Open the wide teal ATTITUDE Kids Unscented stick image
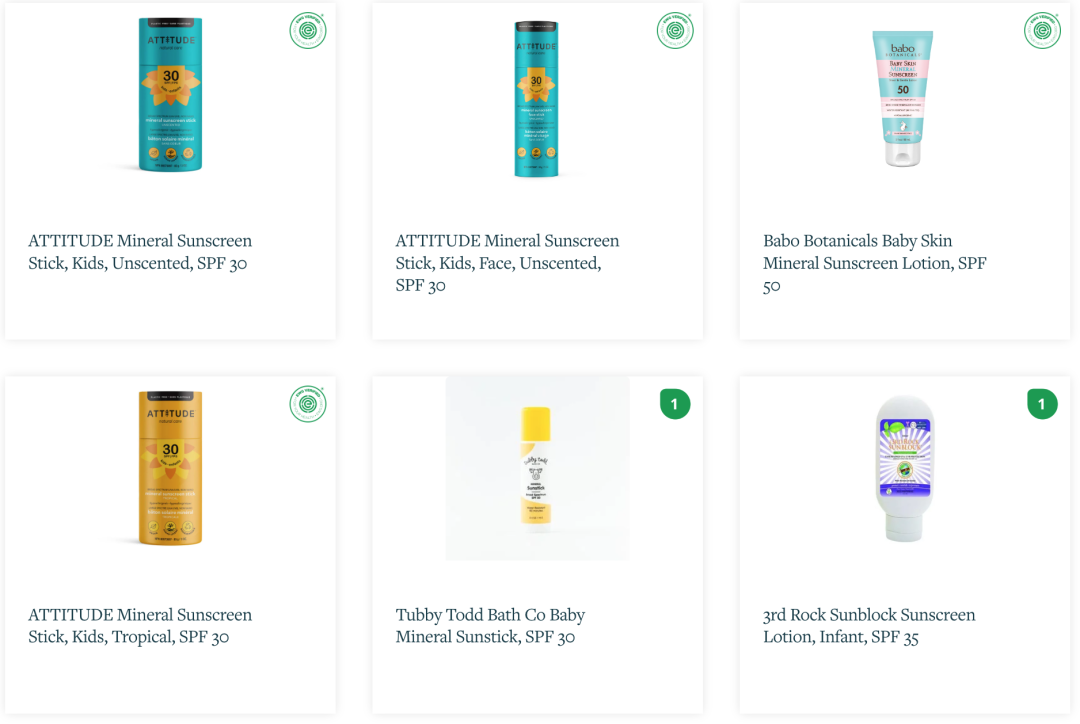This screenshot has height=724, width=1080. pos(170,95)
